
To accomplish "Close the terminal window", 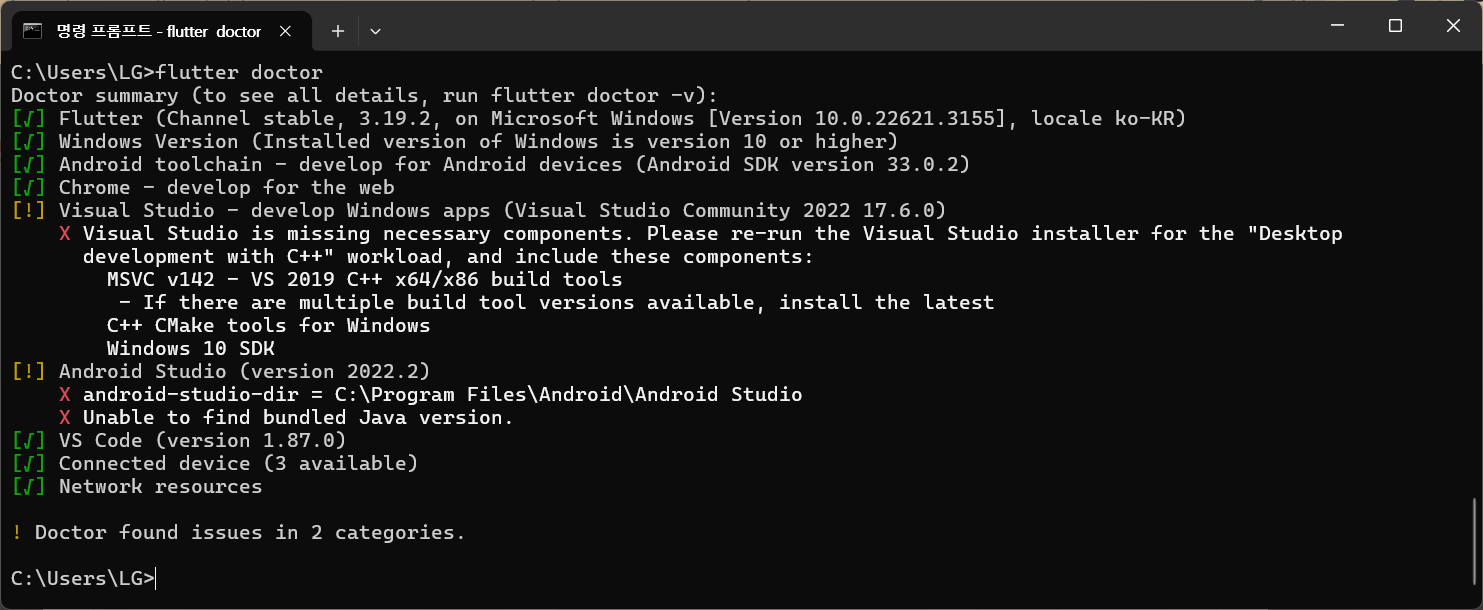I will (1453, 27).
